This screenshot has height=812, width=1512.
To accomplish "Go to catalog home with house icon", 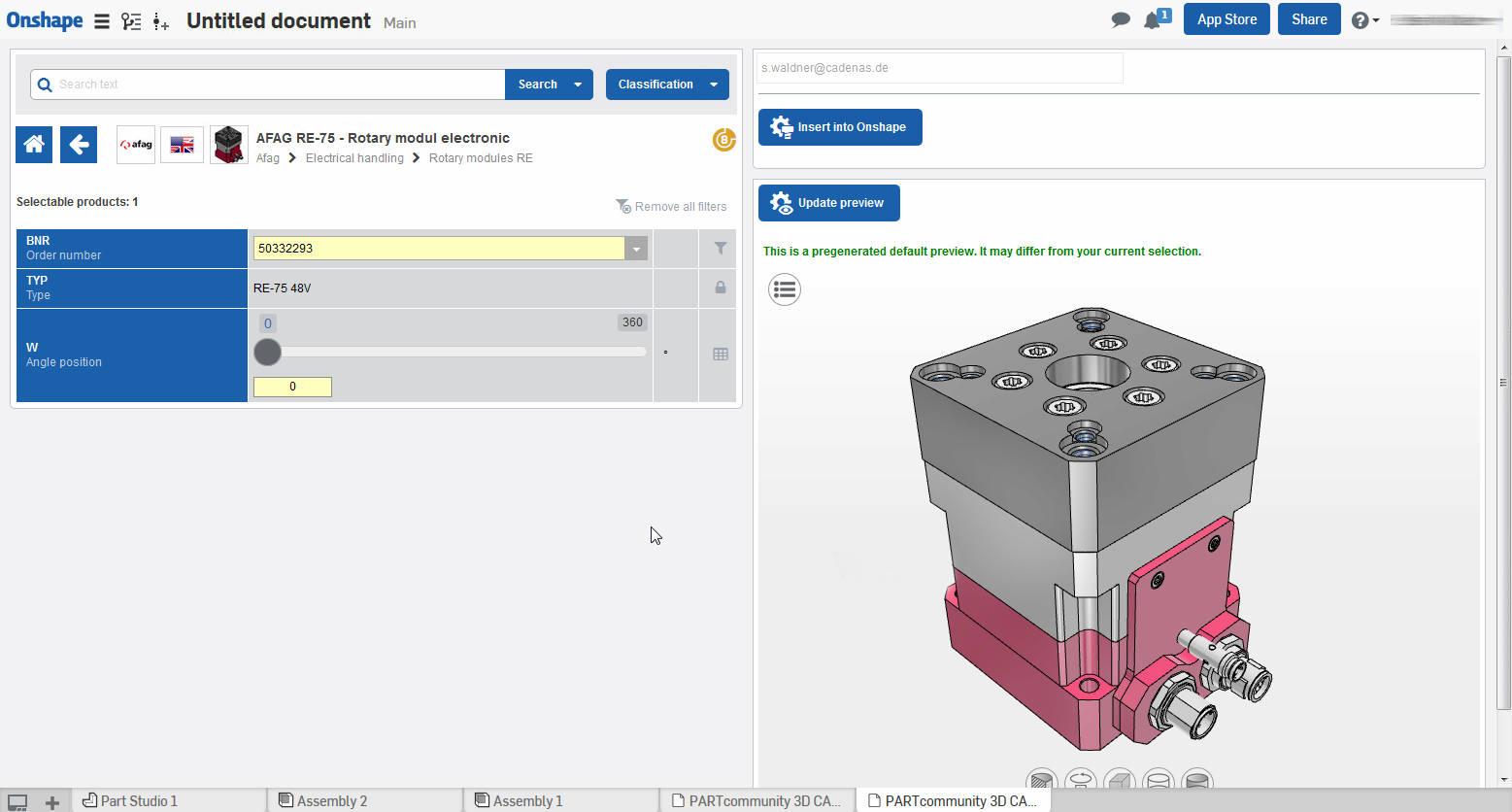I will pos(34,145).
